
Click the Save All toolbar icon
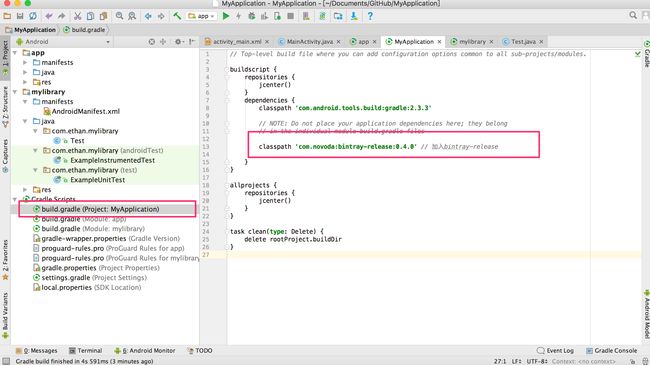pos(20,16)
